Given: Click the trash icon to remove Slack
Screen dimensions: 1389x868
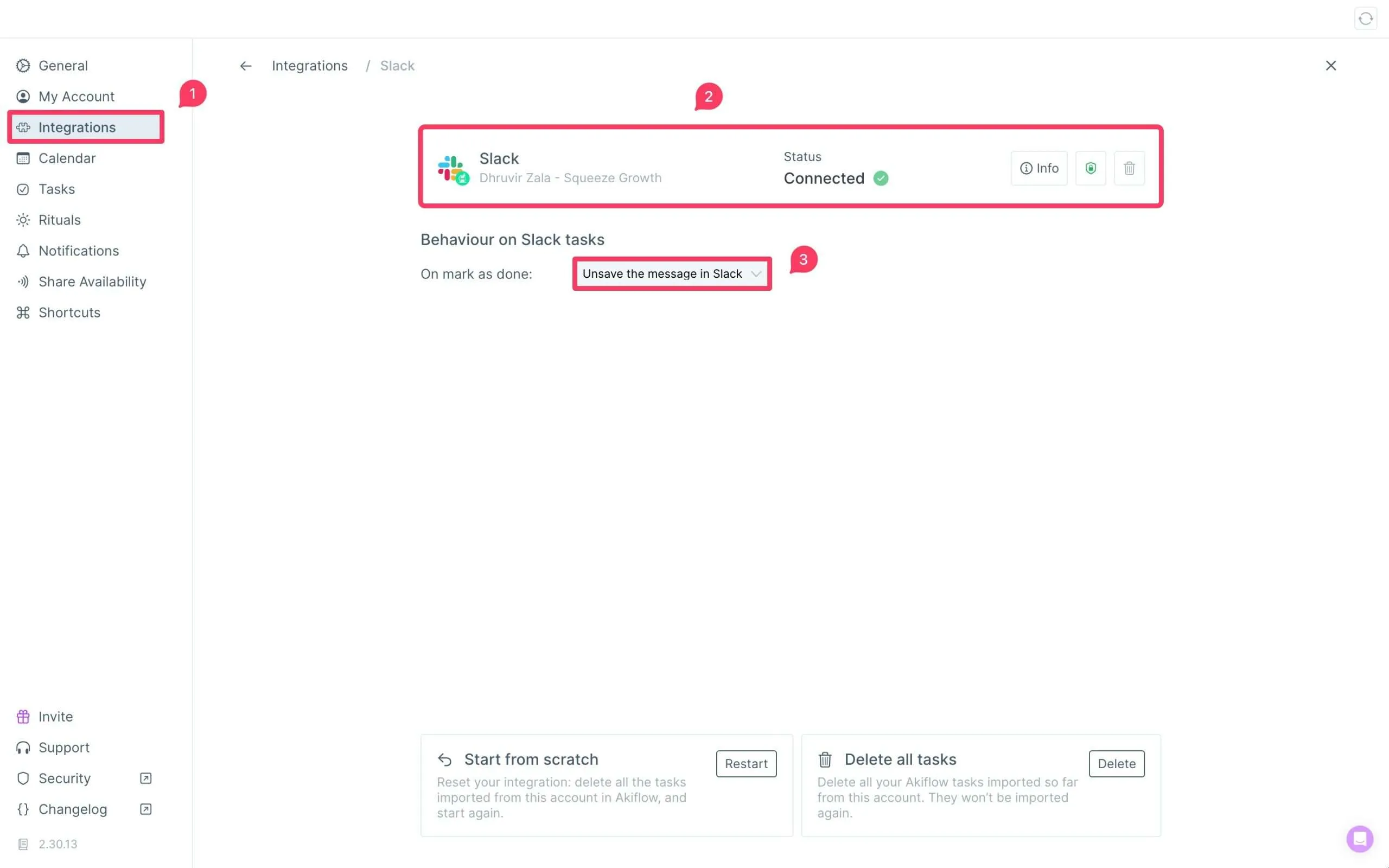Looking at the screenshot, I should point(1129,168).
